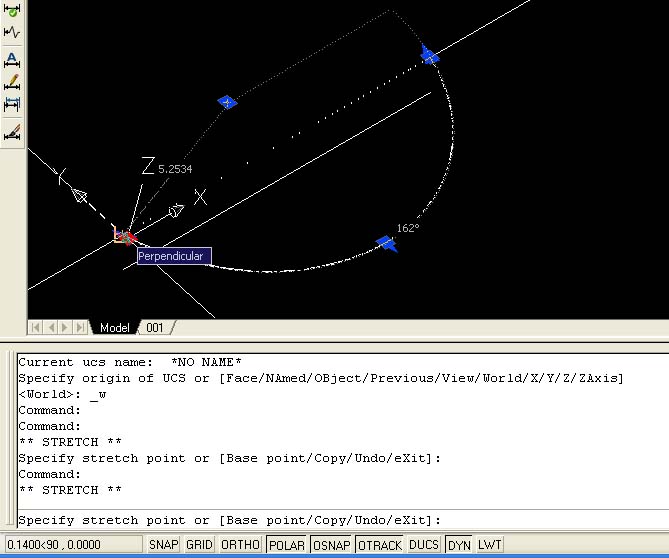The height and width of the screenshot is (558, 669).
Task: Click the 5.2534 dynamic input field
Action: [x=175, y=169]
